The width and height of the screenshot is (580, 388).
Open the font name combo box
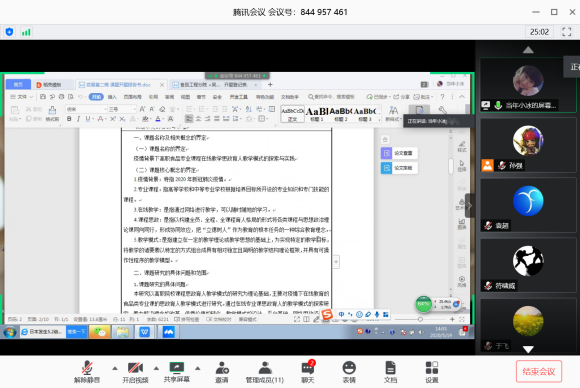[87, 109]
